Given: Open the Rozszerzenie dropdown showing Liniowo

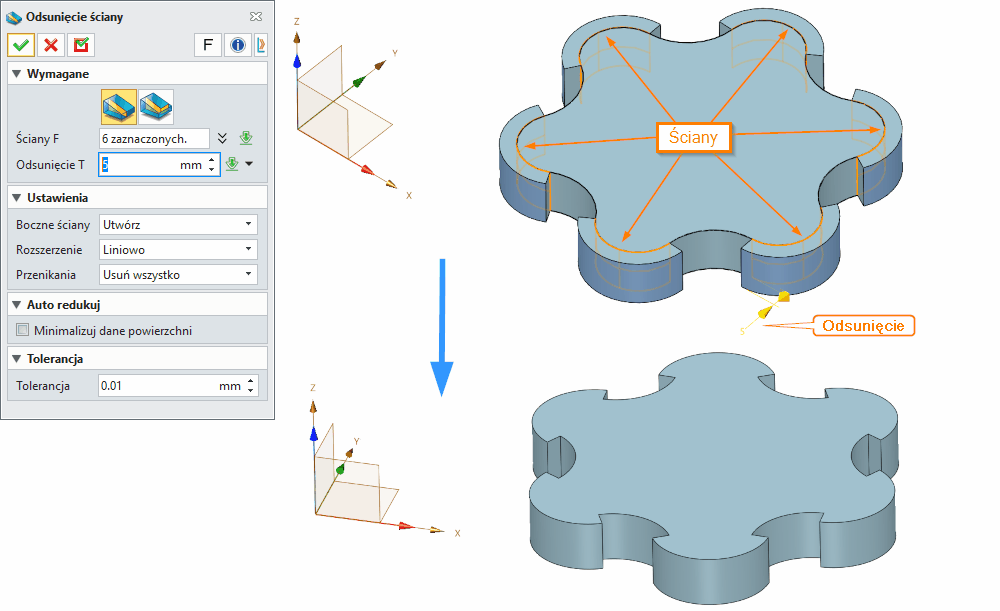Looking at the screenshot, I should [x=178, y=249].
